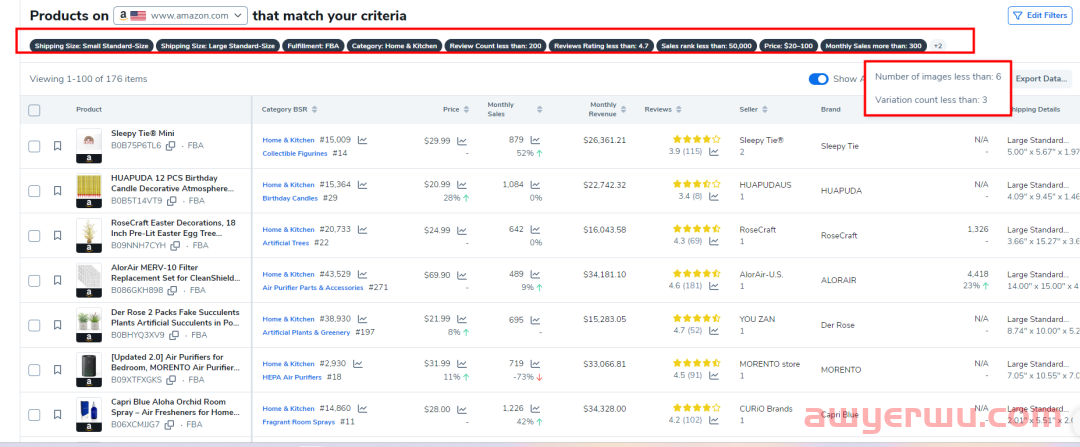The height and width of the screenshot is (447, 1080).
Task: Tick the select-all checkbox in header
Action: click(34, 110)
